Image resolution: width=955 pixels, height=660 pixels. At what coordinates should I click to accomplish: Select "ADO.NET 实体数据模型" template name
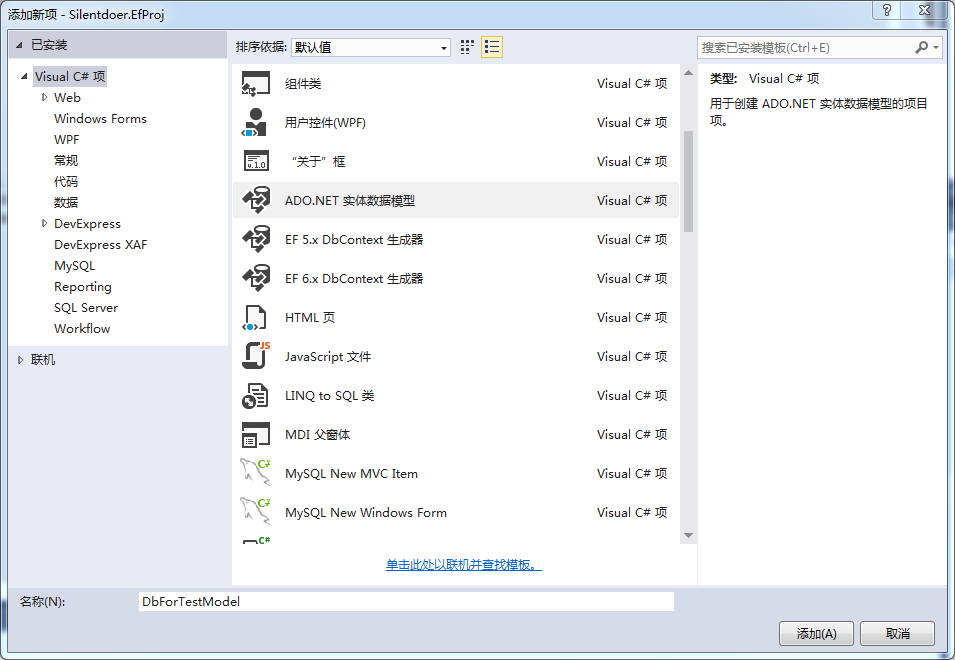click(350, 200)
